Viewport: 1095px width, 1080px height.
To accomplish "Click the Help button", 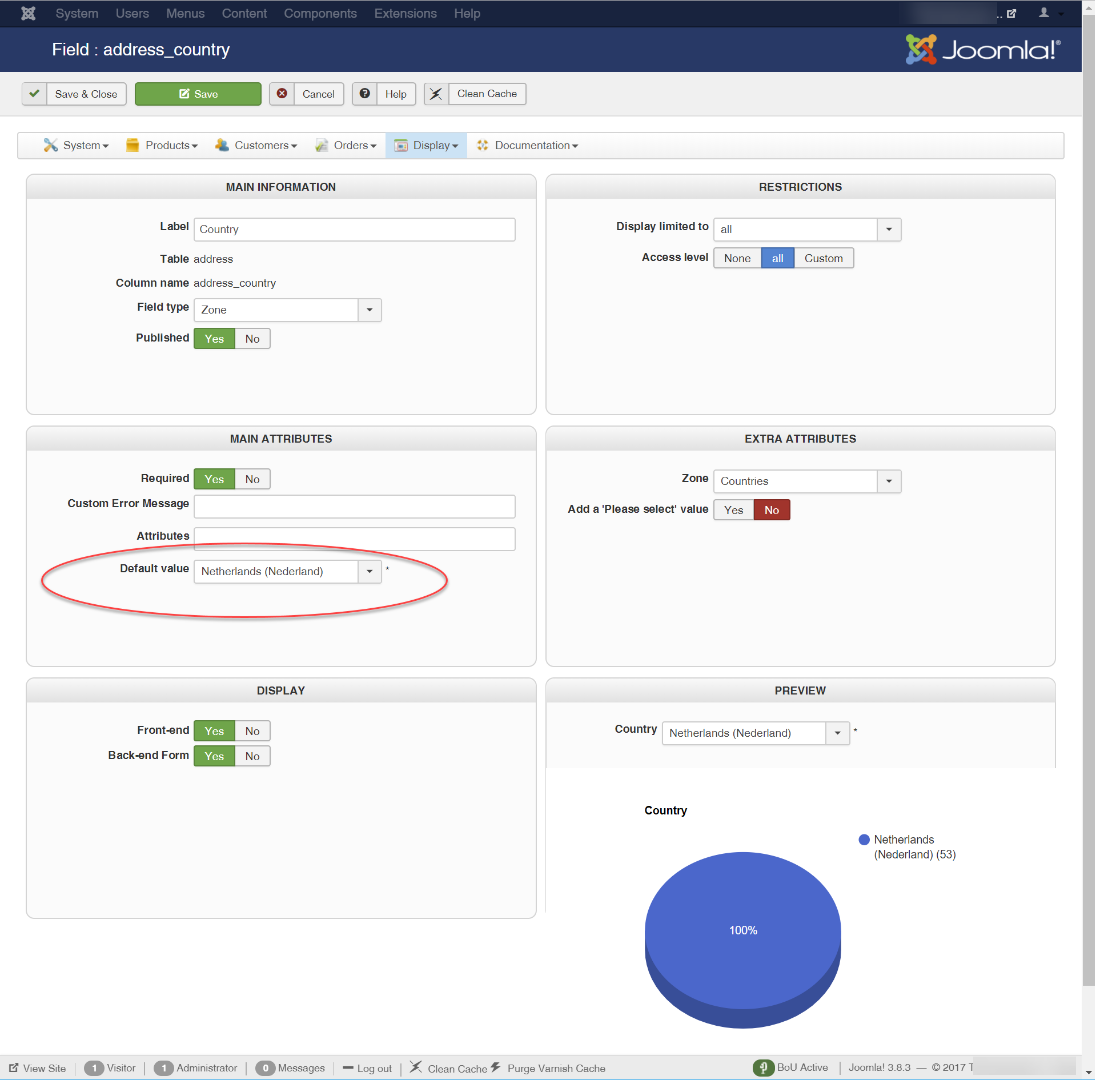I will tap(384, 94).
